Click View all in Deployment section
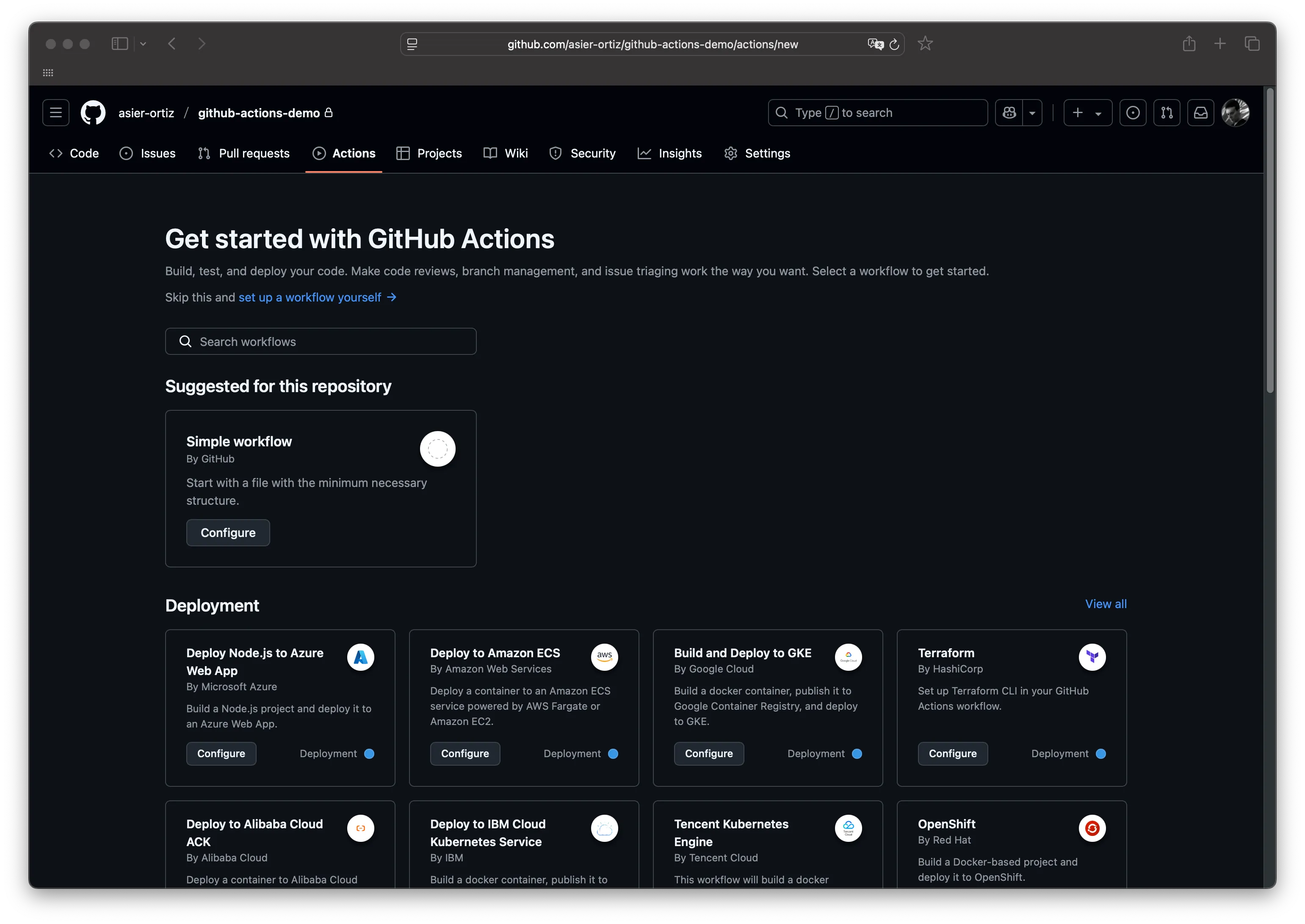Image resolution: width=1305 pixels, height=924 pixels. tap(1105, 604)
